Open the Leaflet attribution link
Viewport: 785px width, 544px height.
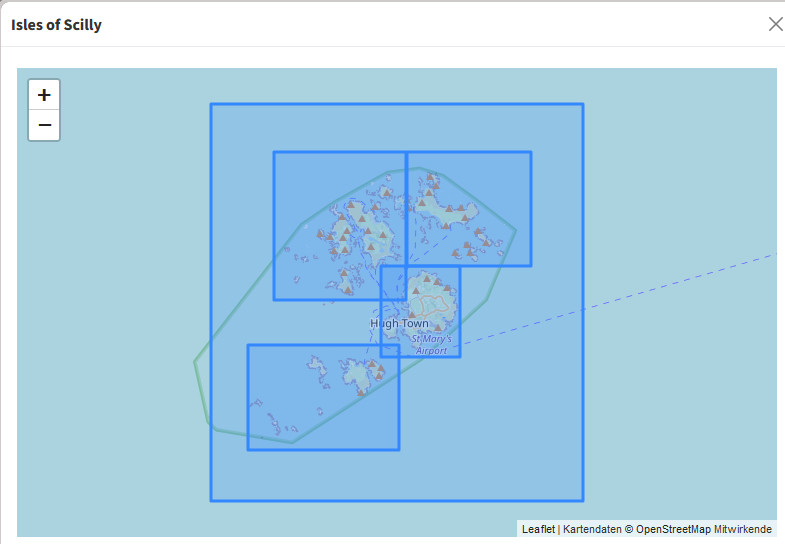click(538, 529)
